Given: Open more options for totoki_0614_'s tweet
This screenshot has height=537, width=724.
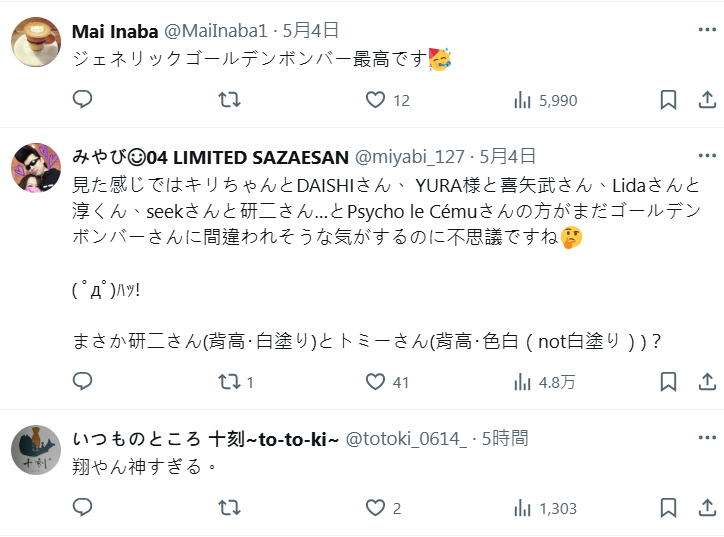Looking at the screenshot, I should (x=706, y=438).
